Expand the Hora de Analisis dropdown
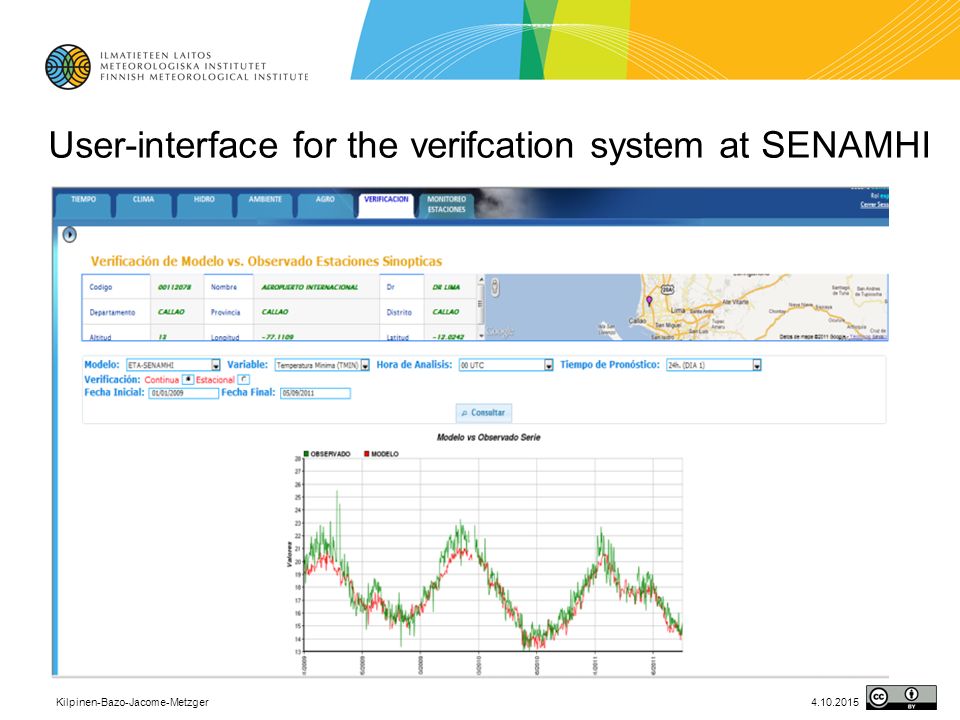The height and width of the screenshot is (720, 960). point(506,365)
